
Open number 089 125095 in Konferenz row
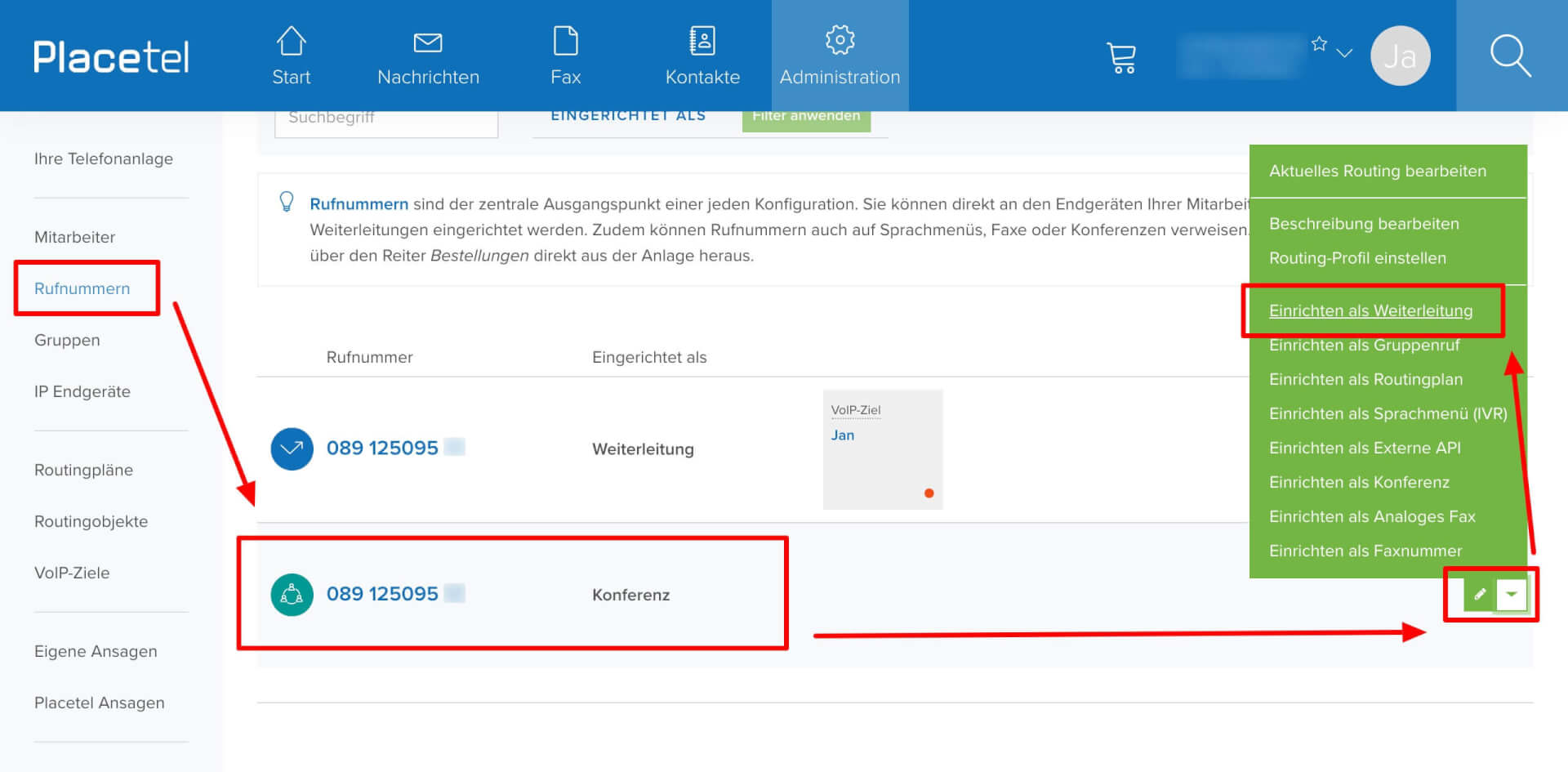(x=382, y=594)
